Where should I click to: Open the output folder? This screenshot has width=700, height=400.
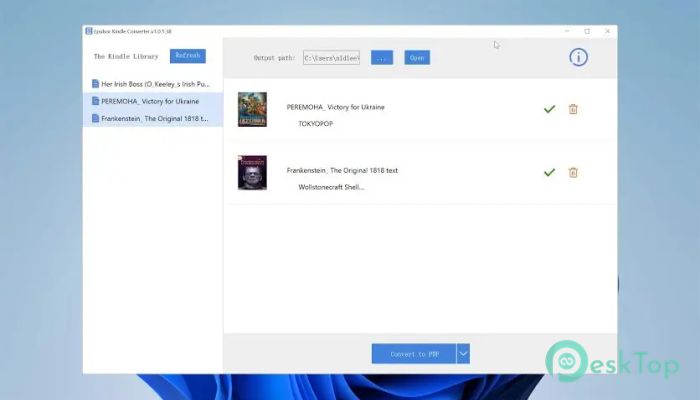pos(417,58)
